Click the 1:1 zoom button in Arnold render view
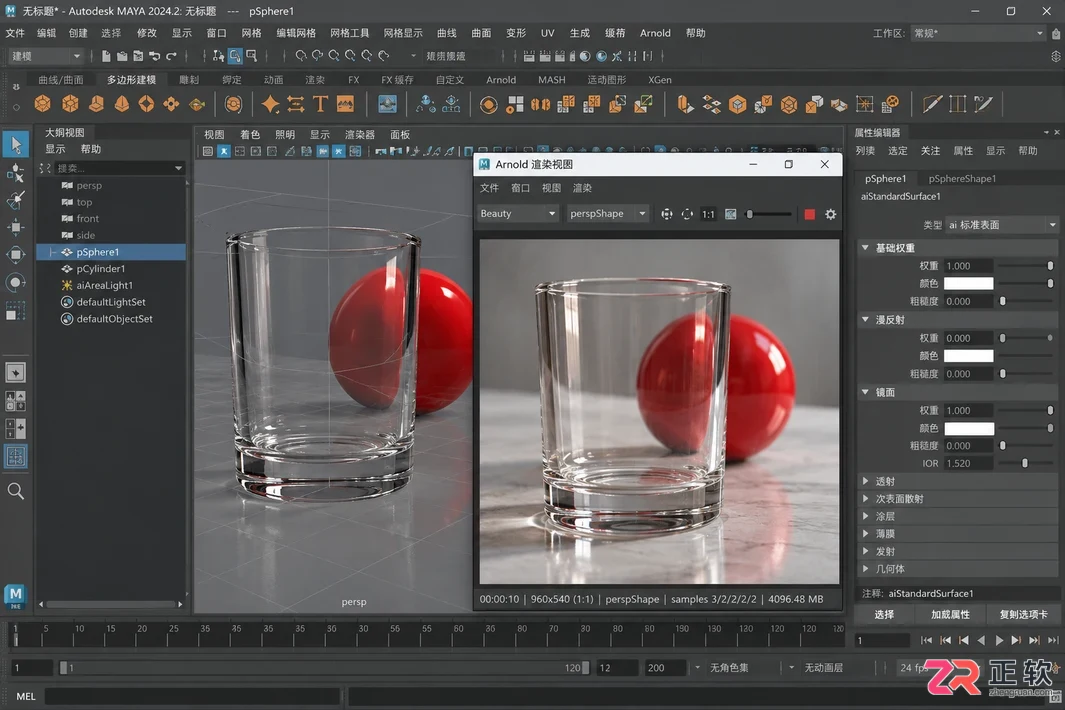This screenshot has height=710, width=1065. coord(708,214)
